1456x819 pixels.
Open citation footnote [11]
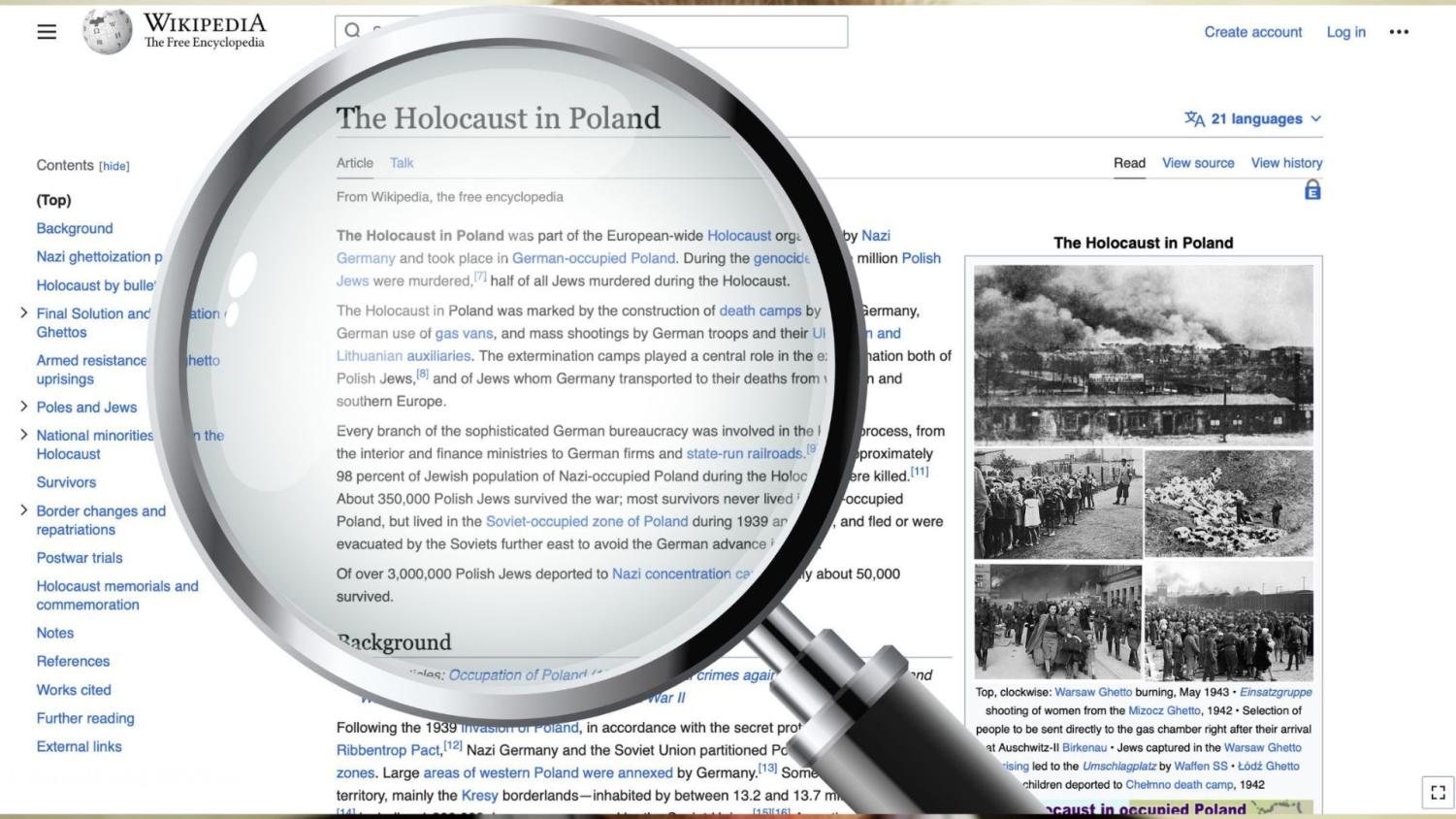(920, 472)
